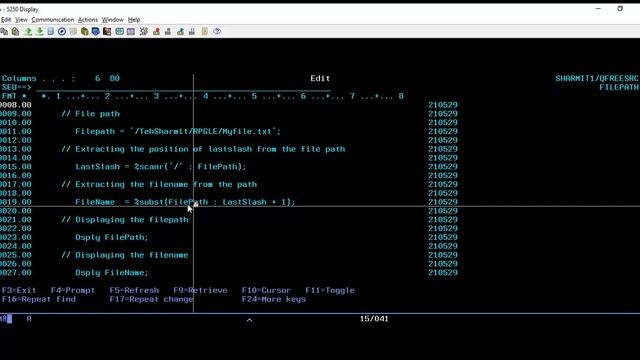Click the F24=More keys label
640x360 pixels.
[x=273, y=299]
